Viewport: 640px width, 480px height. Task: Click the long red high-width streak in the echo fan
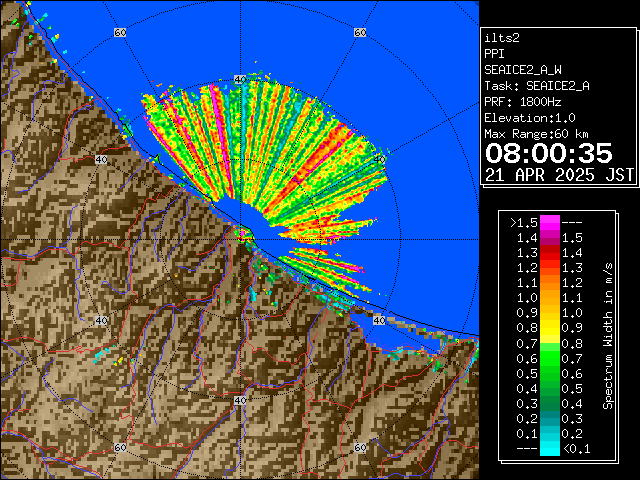(x=309, y=167)
